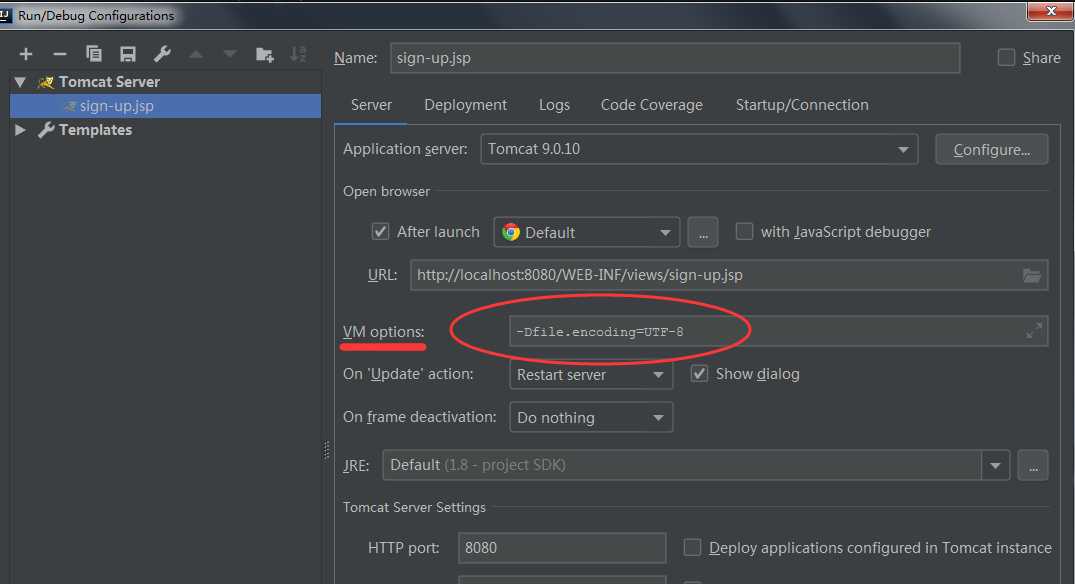Switch to the Server tab
This screenshot has width=1075, height=584.
pos(371,105)
